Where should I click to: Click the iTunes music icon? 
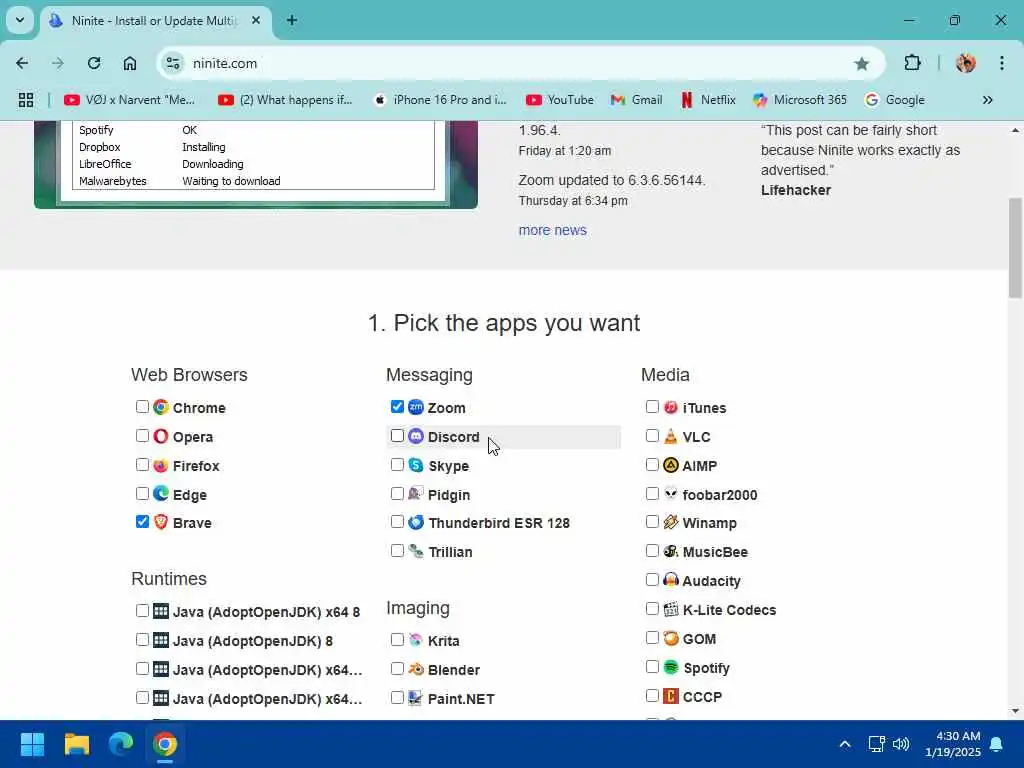[x=671, y=407]
